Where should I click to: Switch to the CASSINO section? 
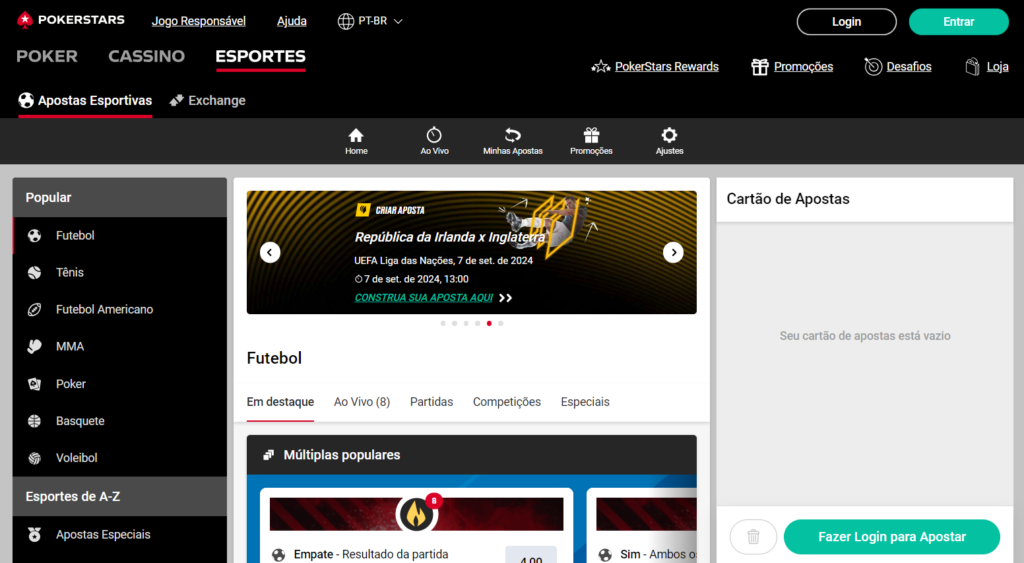click(x=146, y=56)
